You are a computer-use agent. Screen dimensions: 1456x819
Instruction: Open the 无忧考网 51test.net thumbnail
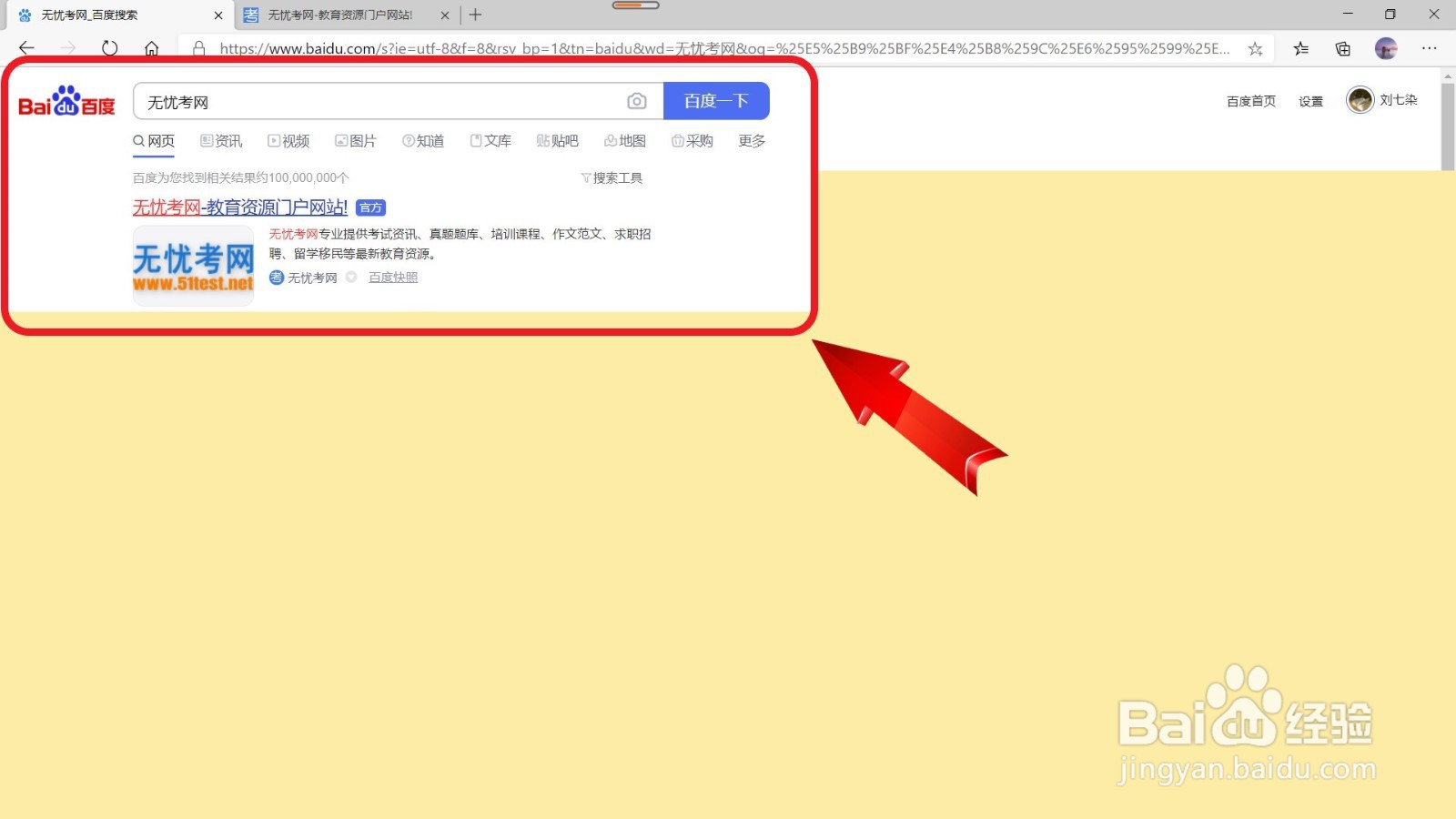(x=193, y=265)
